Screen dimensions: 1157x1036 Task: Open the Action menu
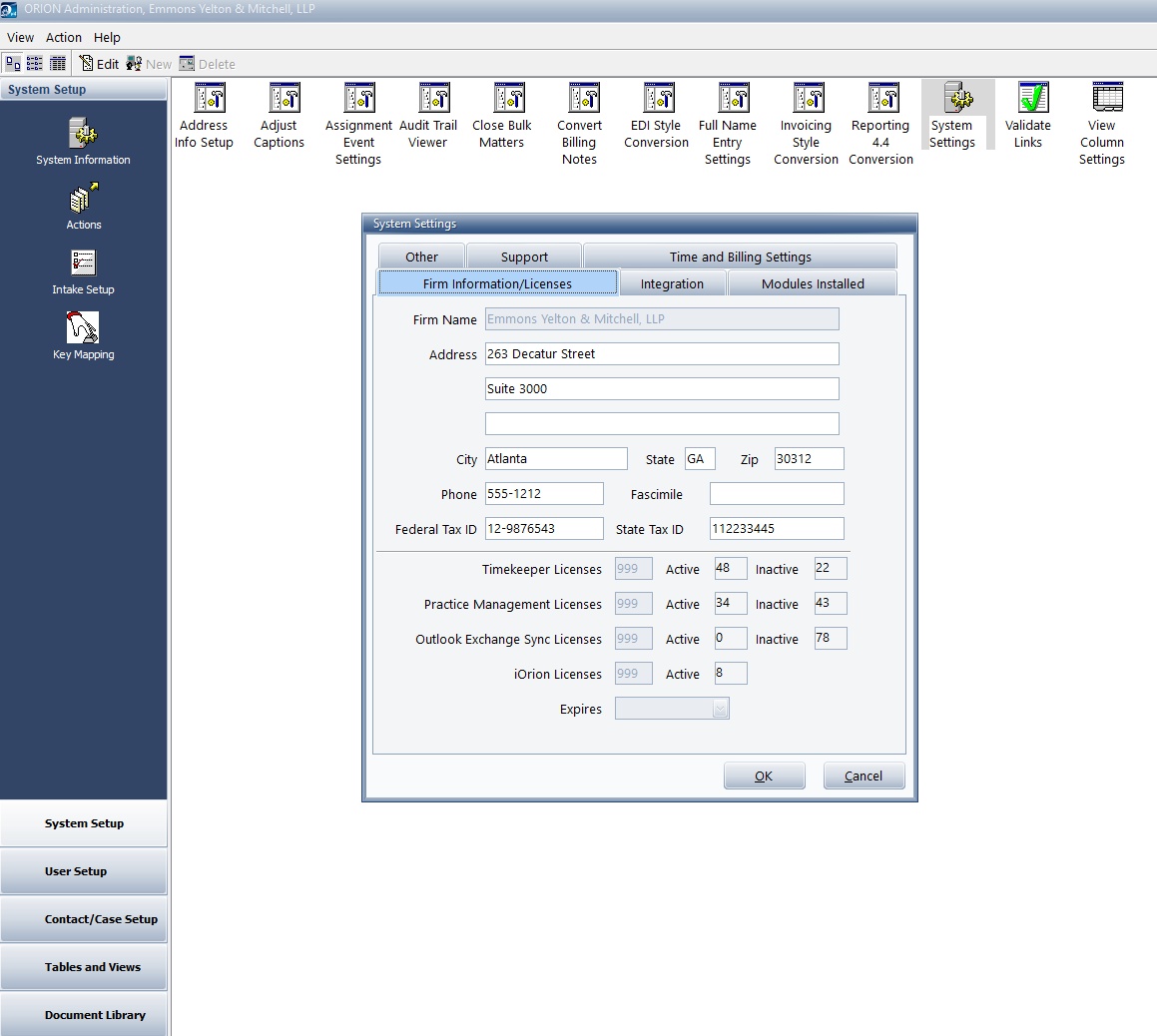tap(64, 38)
